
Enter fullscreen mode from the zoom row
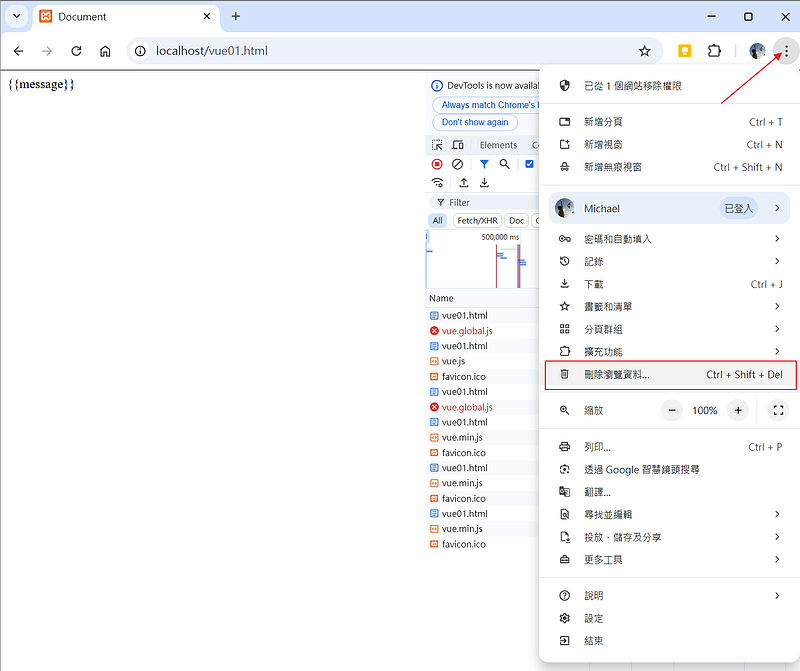(x=778, y=410)
